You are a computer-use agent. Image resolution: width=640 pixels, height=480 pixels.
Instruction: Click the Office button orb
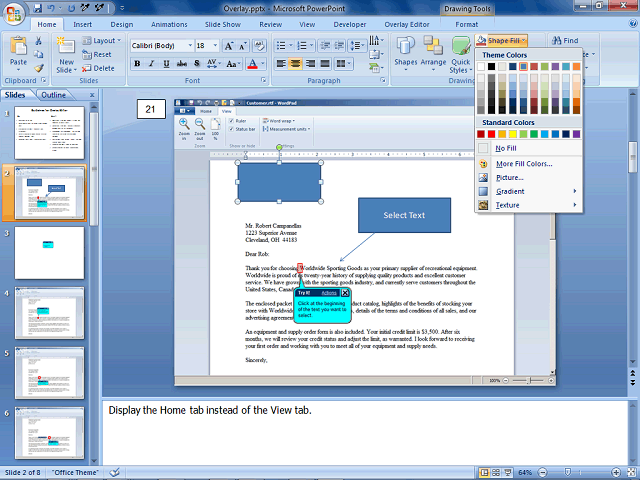pos(14,14)
